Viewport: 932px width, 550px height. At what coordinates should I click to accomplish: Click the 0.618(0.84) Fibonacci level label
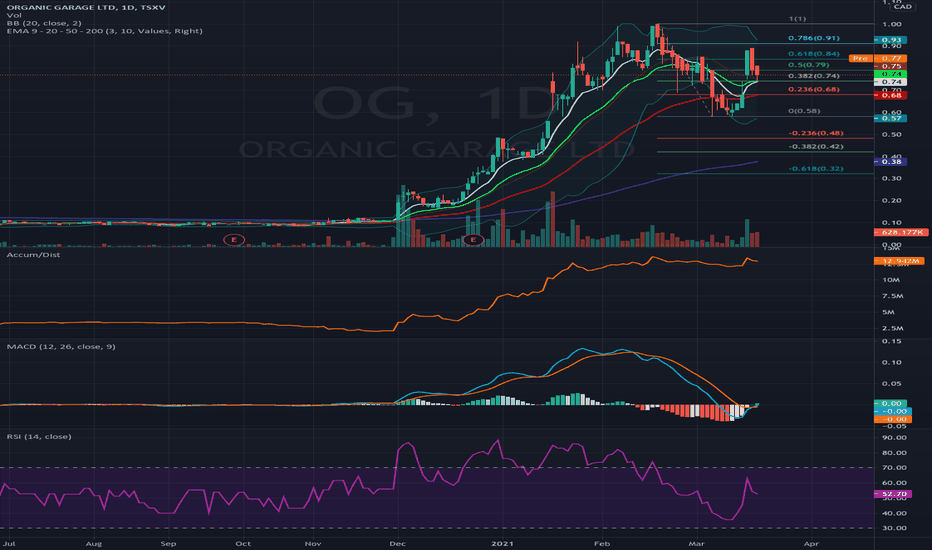(814, 54)
